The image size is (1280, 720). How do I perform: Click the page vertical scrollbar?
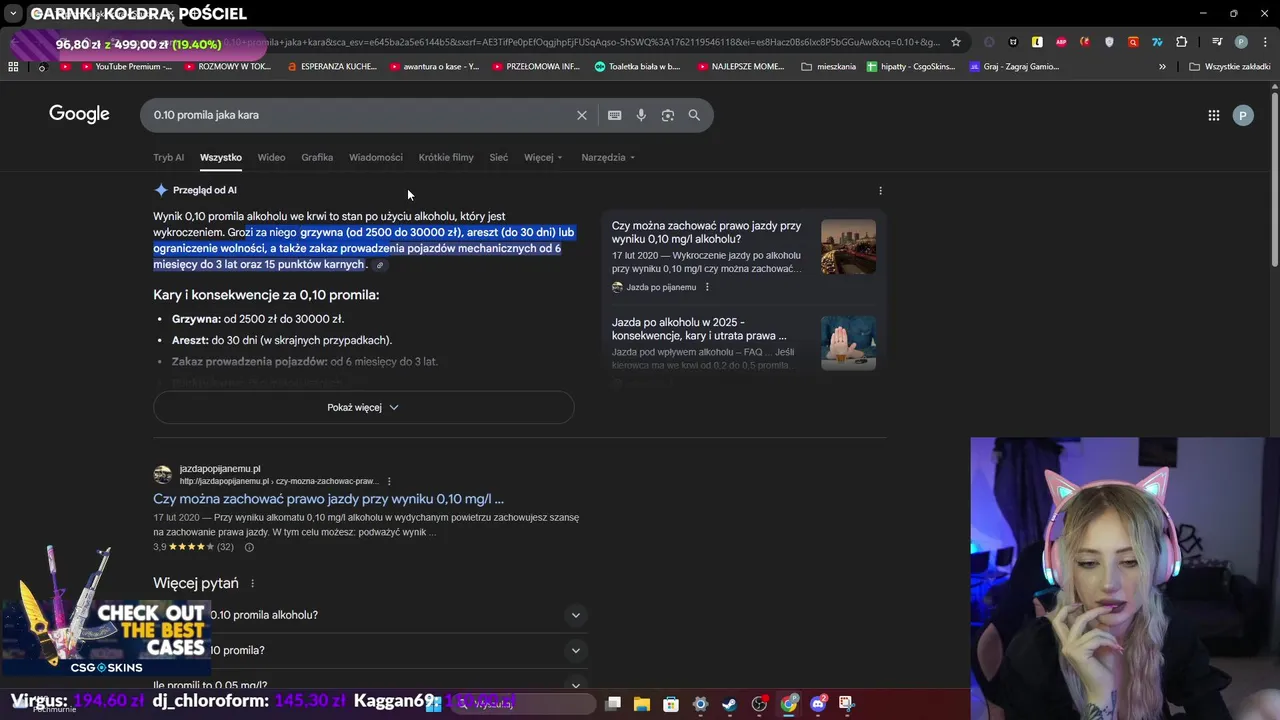(1275, 180)
